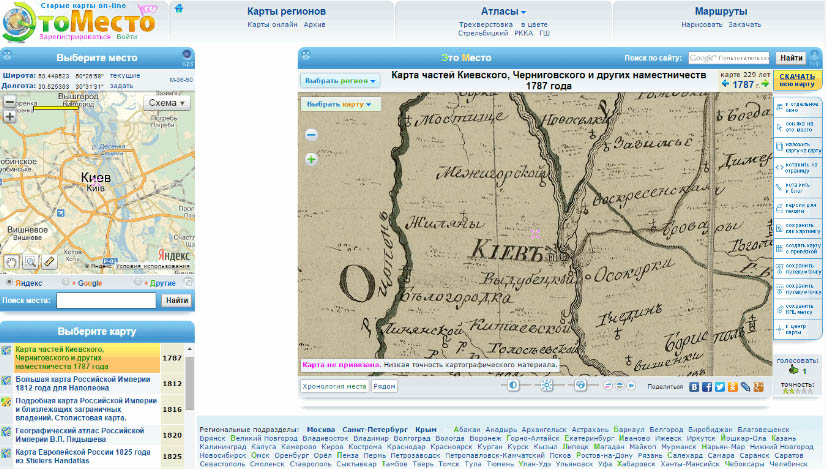Image resolution: width=826 pixels, height=469 pixels.
Task: Open Карты онлайн link
Action: [272, 24]
